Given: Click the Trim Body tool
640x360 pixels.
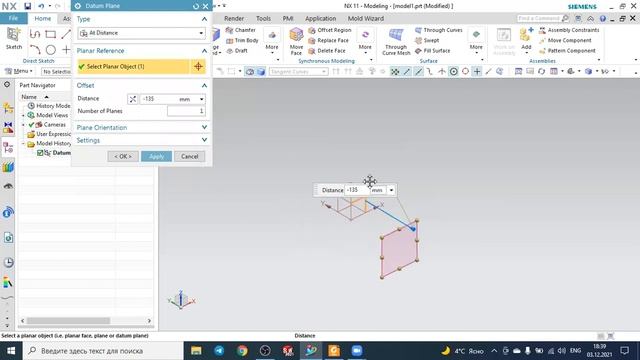Looking at the screenshot, I should [x=242, y=40].
